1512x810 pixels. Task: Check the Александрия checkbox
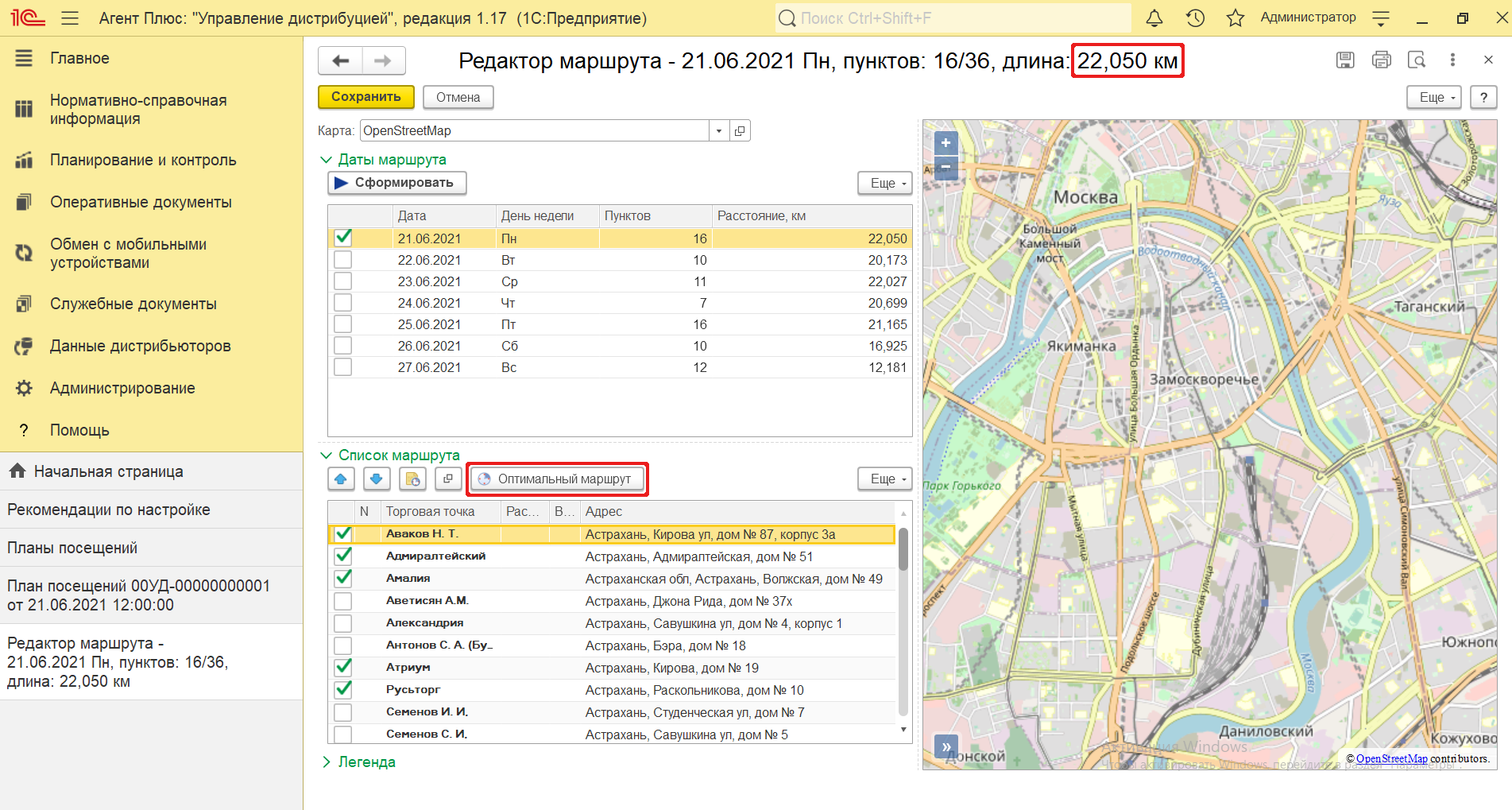click(x=342, y=622)
